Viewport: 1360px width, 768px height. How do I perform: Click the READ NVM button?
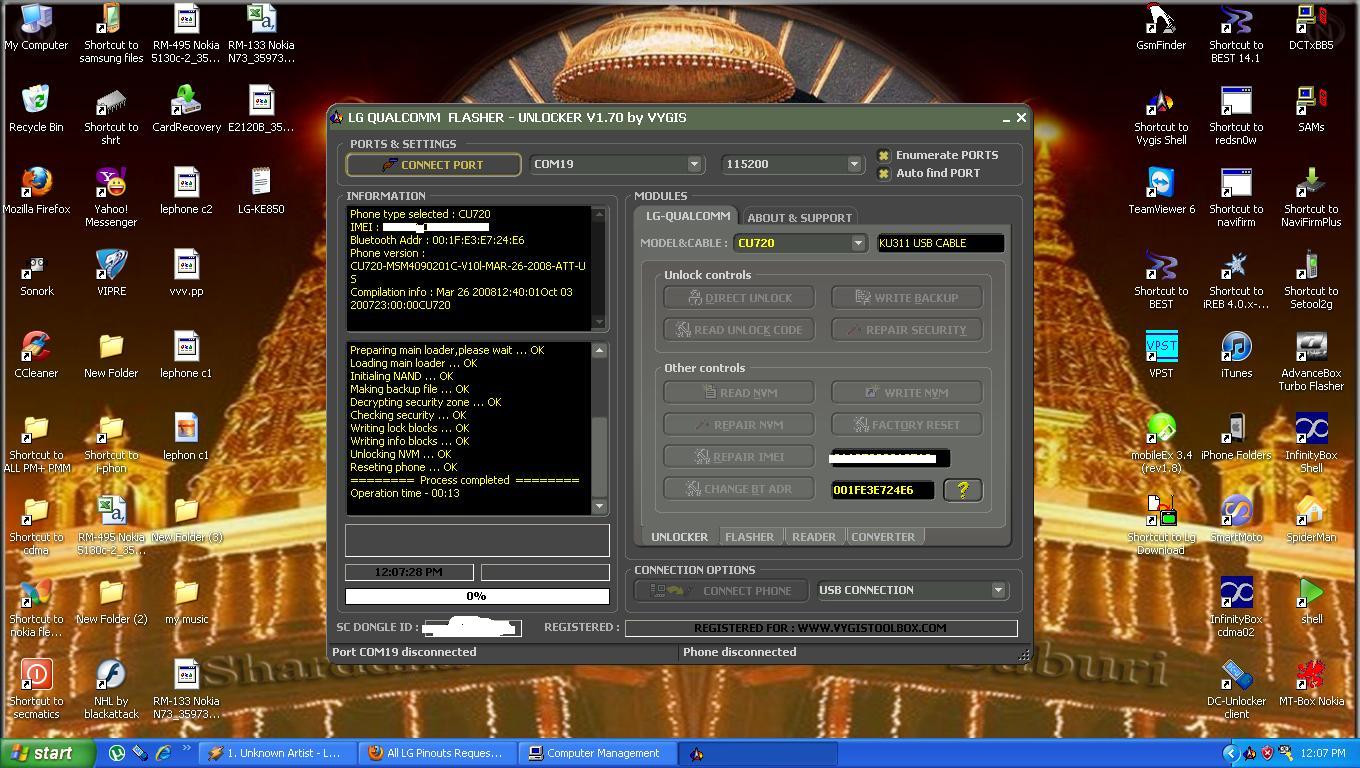(739, 392)
